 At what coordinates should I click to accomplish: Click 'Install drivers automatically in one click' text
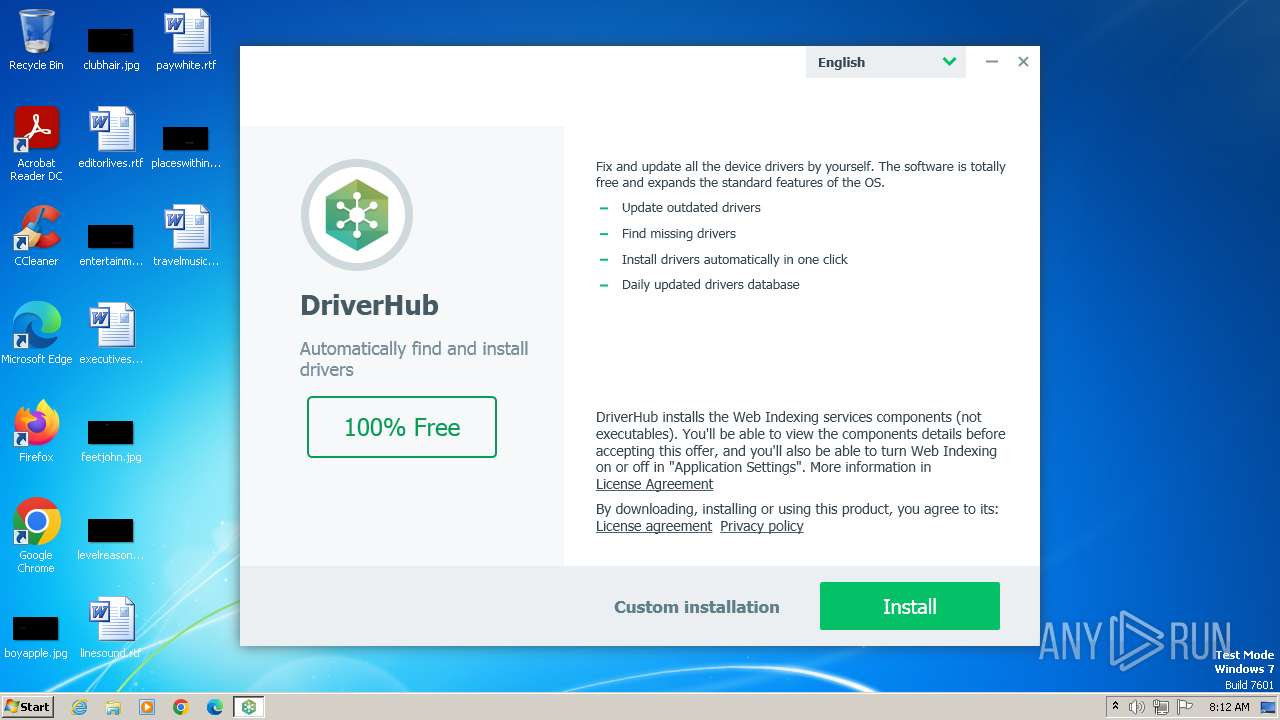(x=735, y=260)
